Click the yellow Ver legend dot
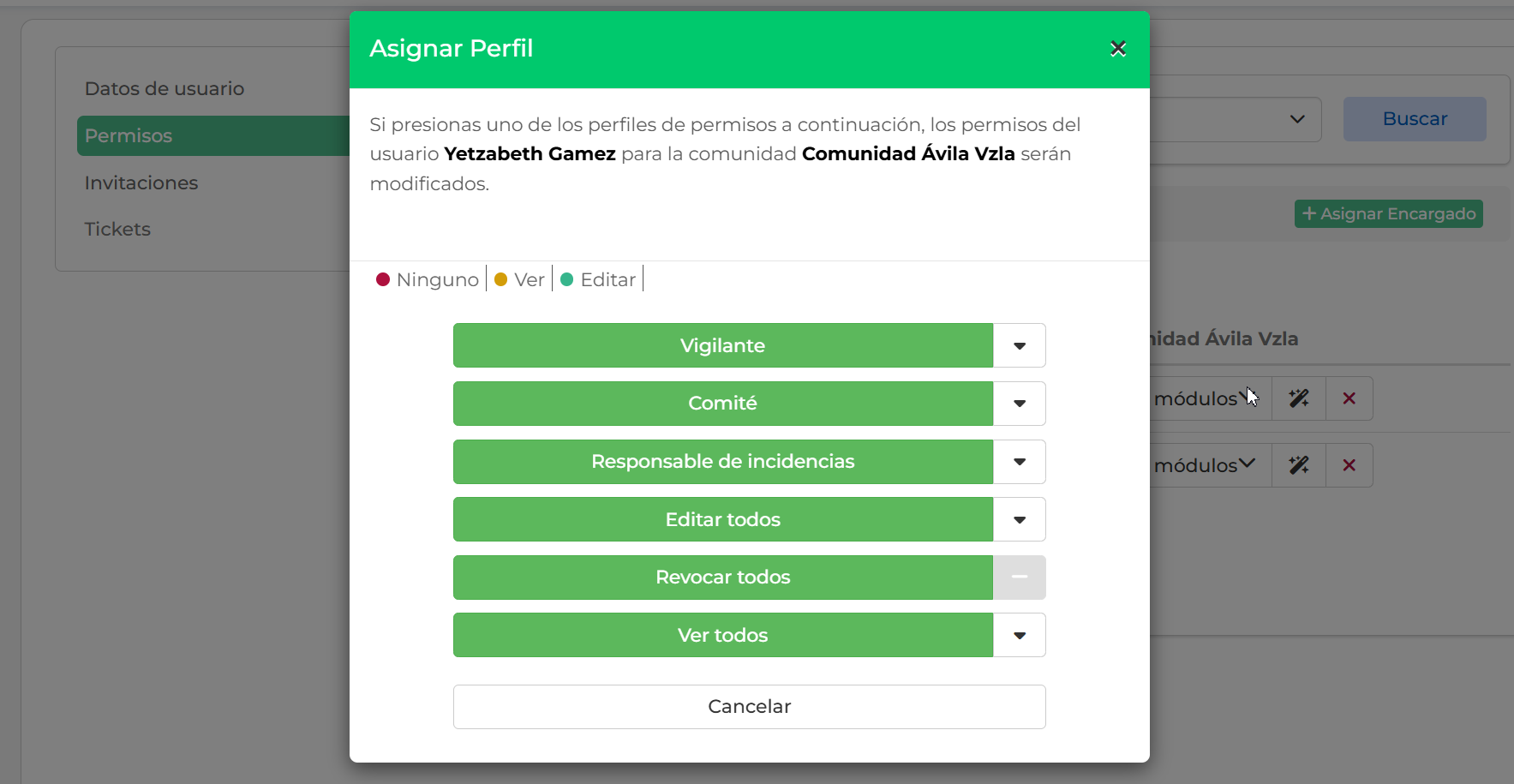 pyautogui.click(x=501, y=279)
